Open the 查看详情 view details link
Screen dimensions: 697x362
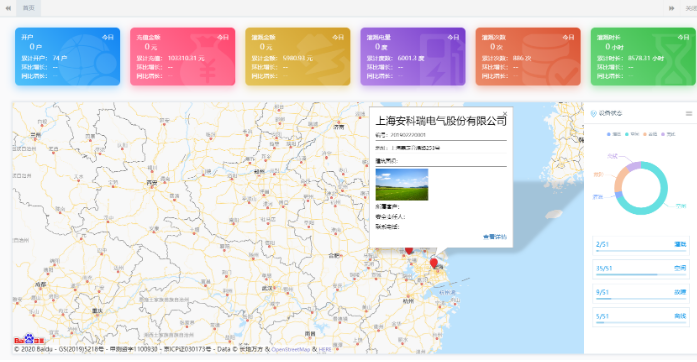495,237
